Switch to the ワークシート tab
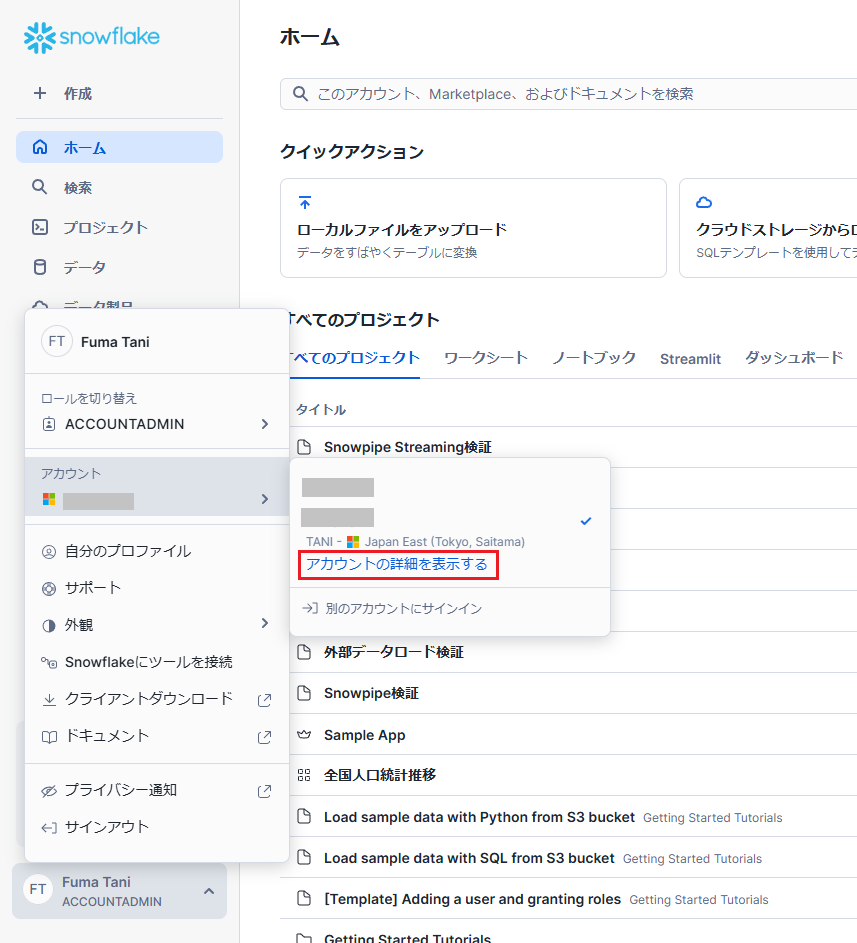 tap(485, 358)
